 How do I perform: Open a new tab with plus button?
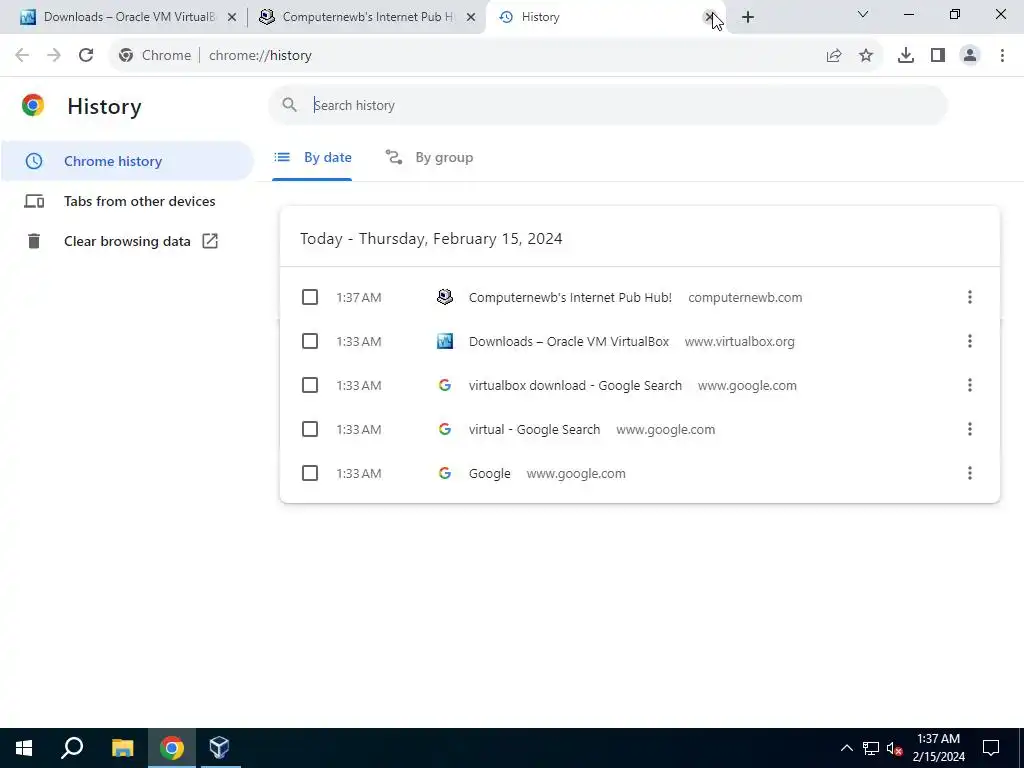pyautogui.click(x=748, y=17)
